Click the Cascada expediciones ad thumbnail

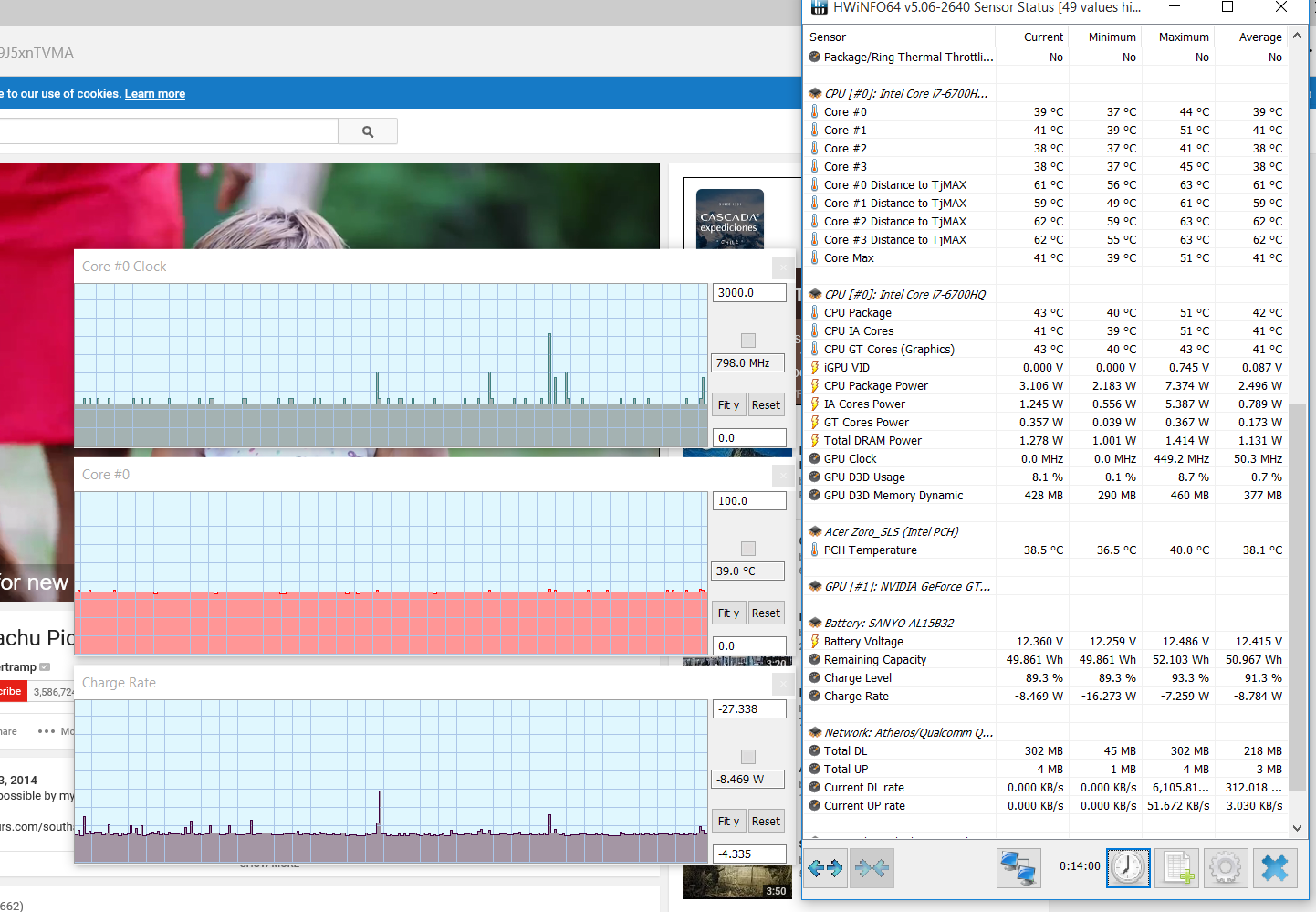tap(729, 218)
